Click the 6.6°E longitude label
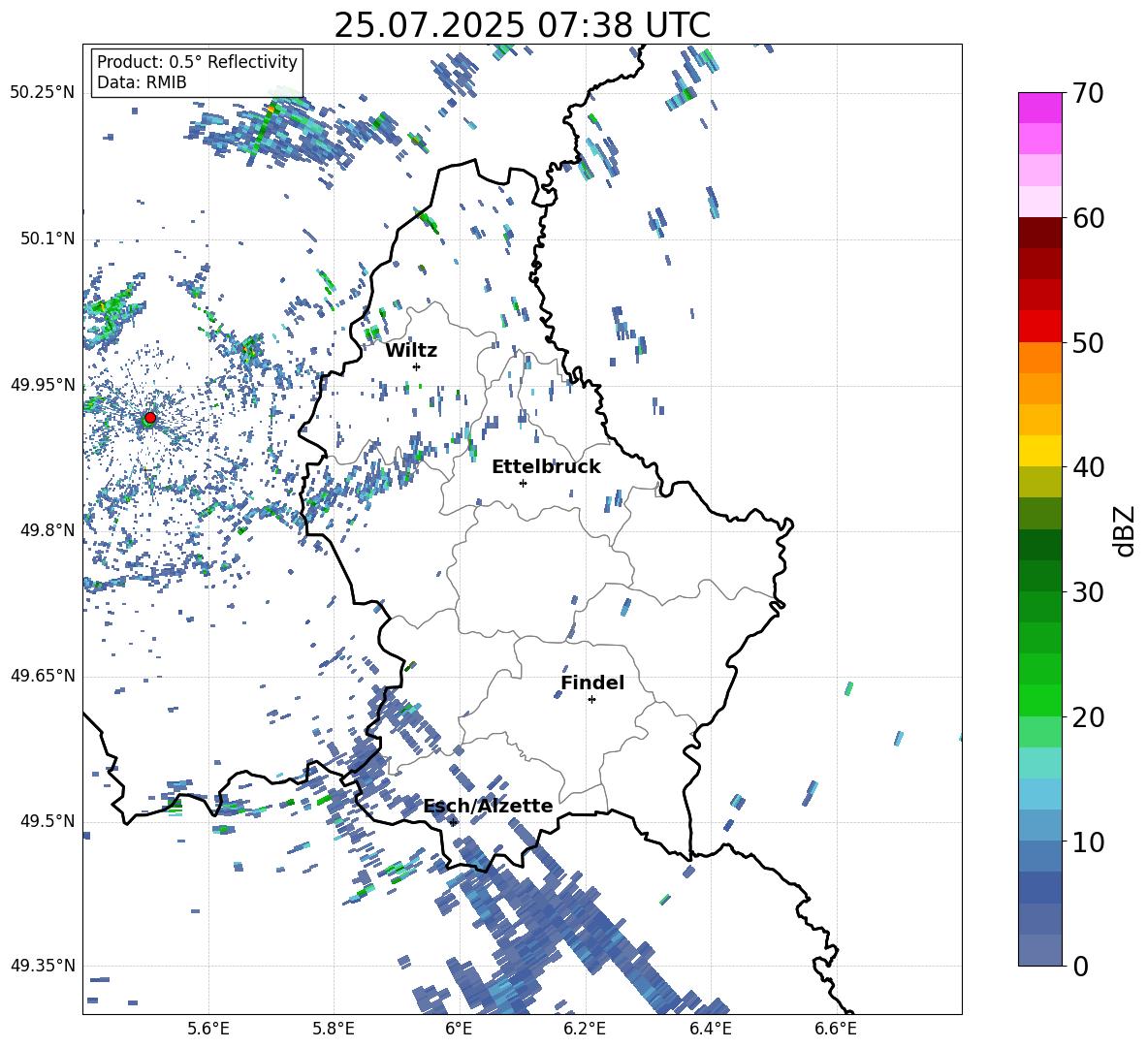This screenshot has width=1148, height=1048. 836,1029
